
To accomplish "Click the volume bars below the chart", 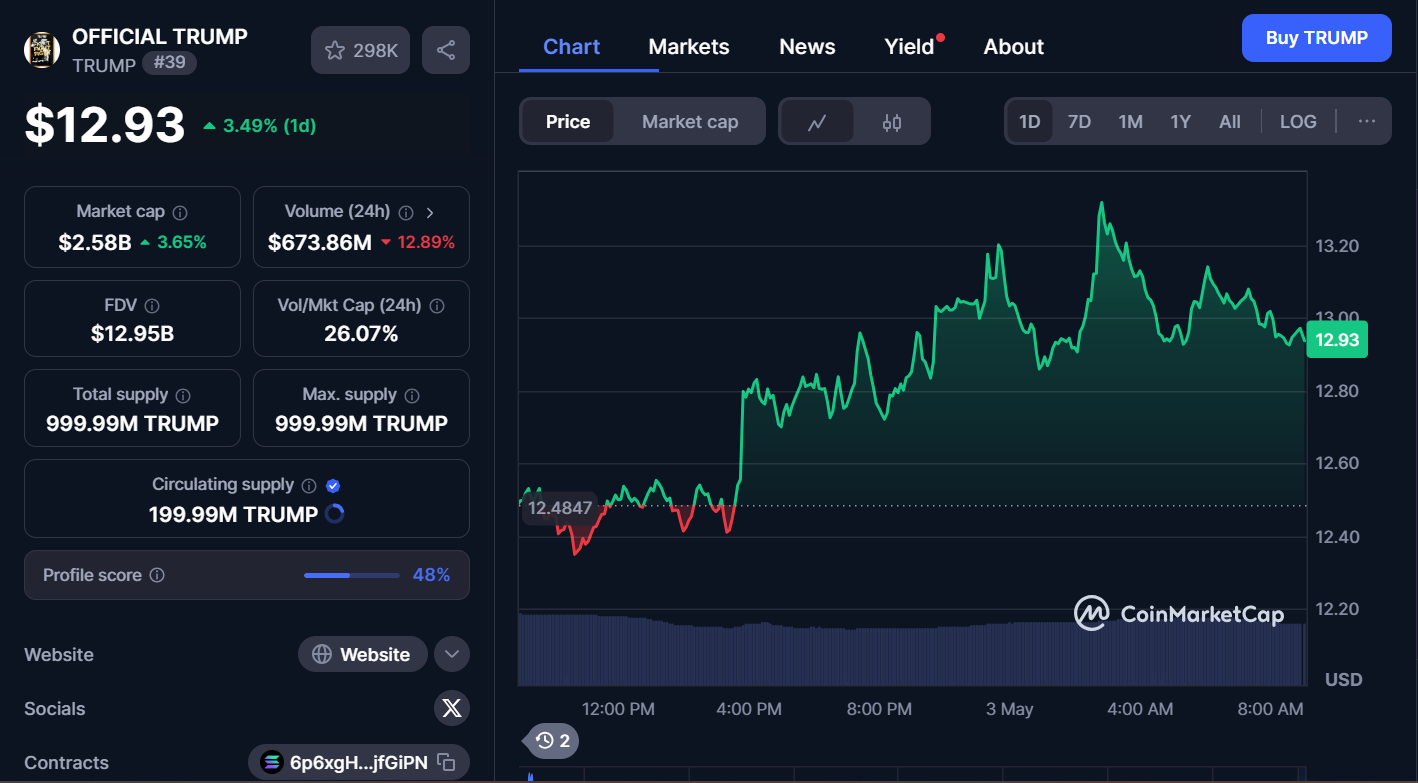I will 912,650.
